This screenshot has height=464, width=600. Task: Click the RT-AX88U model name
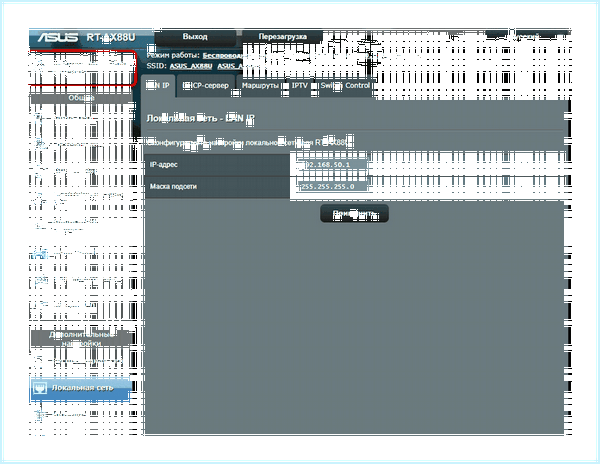[111, 37]
